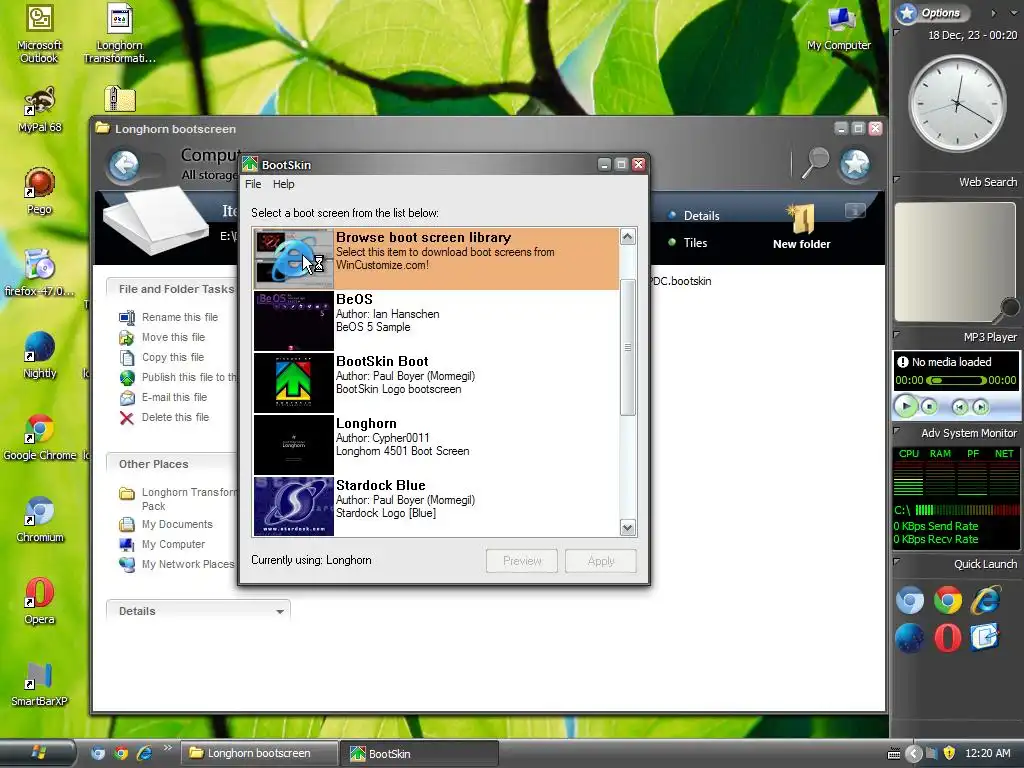Click the sidebar Options arrow expander

tap(993, 13)
